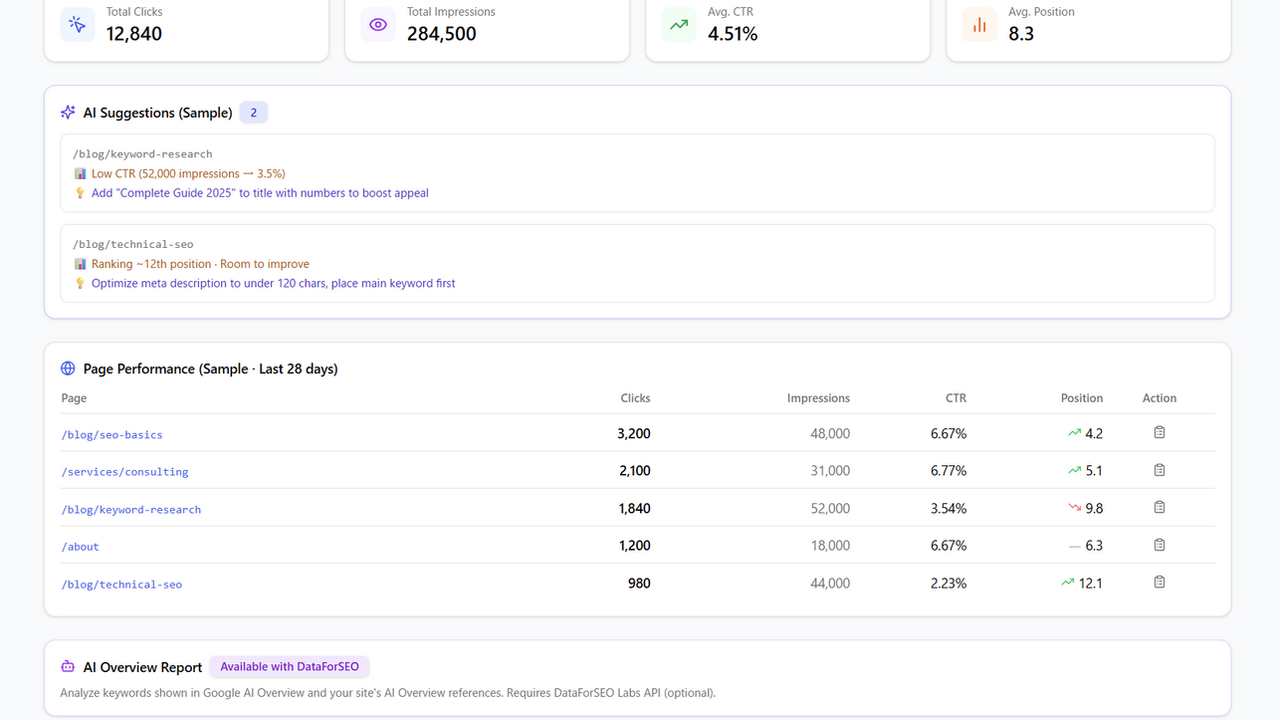Click the 48,000 impressions cell

tap(830, 433)
